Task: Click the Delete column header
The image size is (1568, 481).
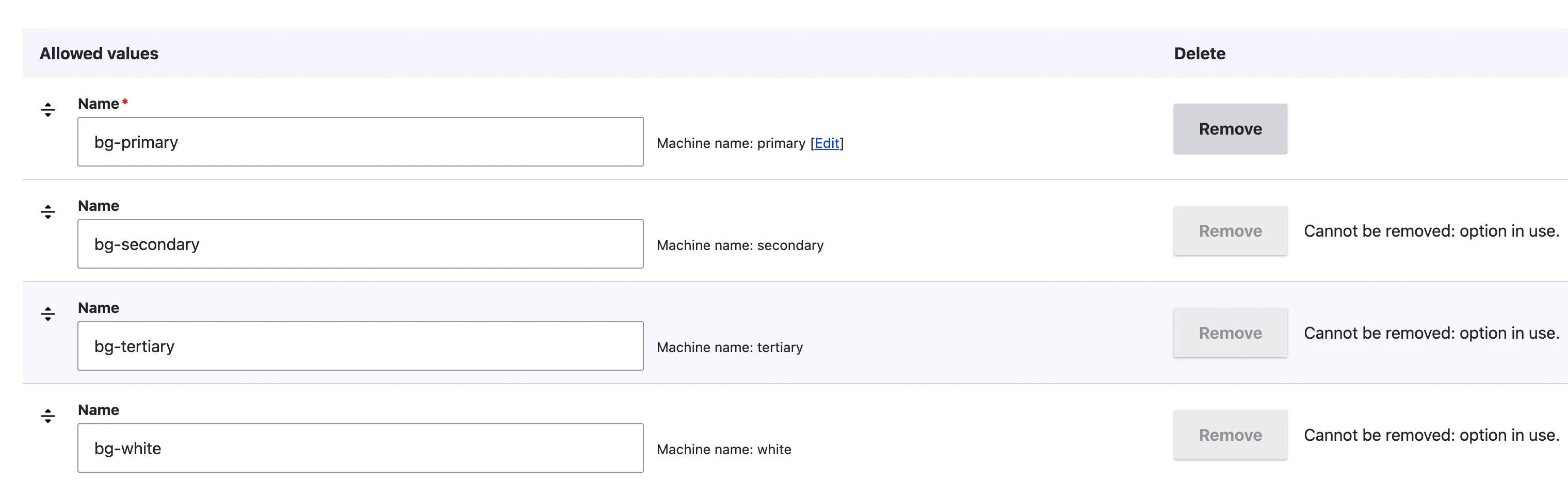Action: 1199,54
